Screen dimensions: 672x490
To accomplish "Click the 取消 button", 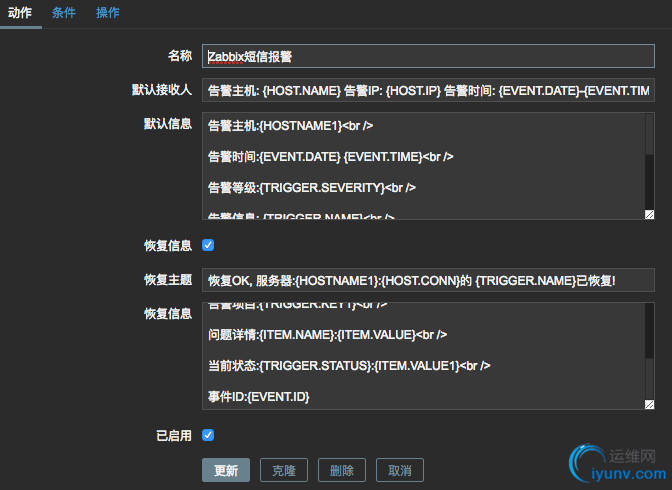I will 399,470.
